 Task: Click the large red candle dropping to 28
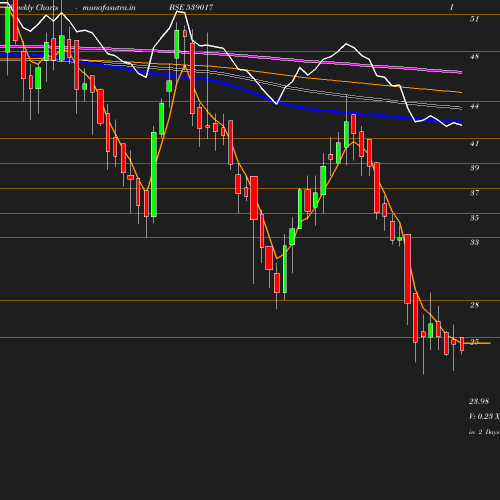407,269
